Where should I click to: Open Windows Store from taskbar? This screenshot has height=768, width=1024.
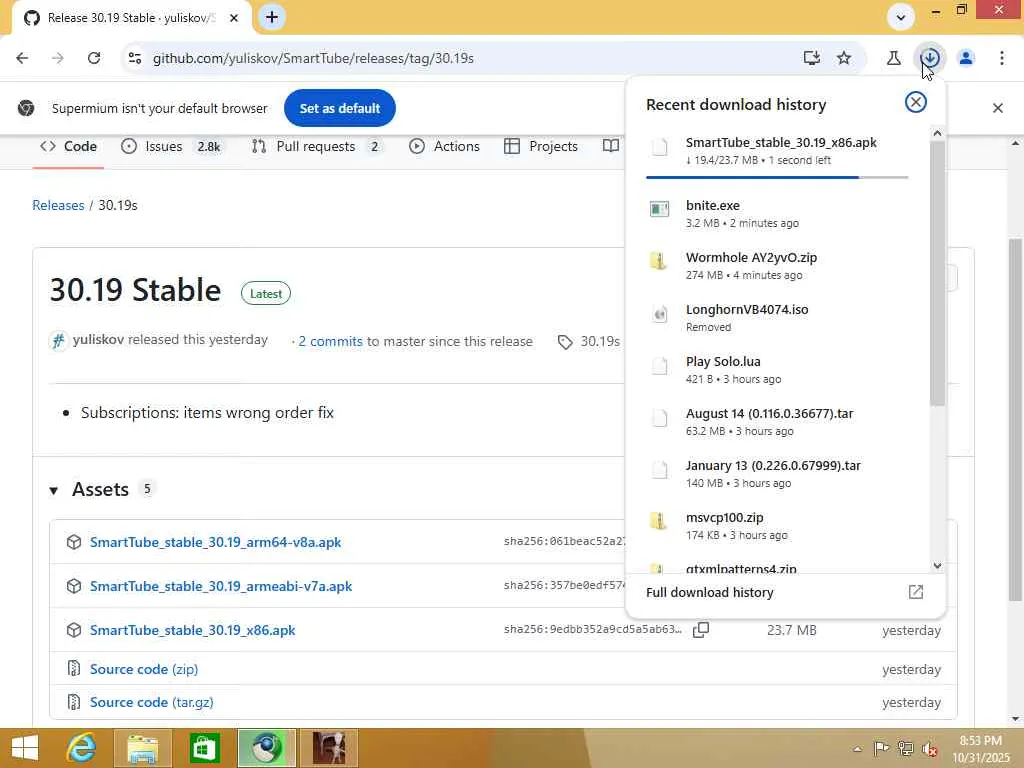[x=204, y=748]
